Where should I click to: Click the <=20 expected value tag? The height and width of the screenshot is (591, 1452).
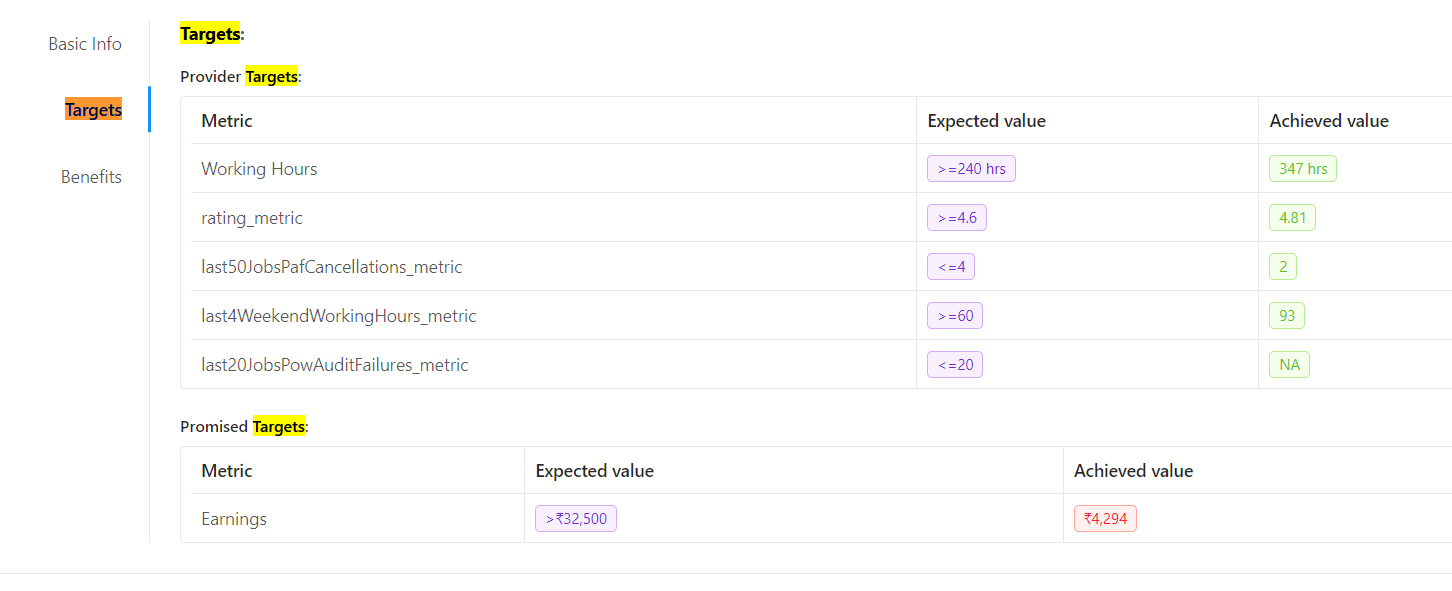[955, 365]
